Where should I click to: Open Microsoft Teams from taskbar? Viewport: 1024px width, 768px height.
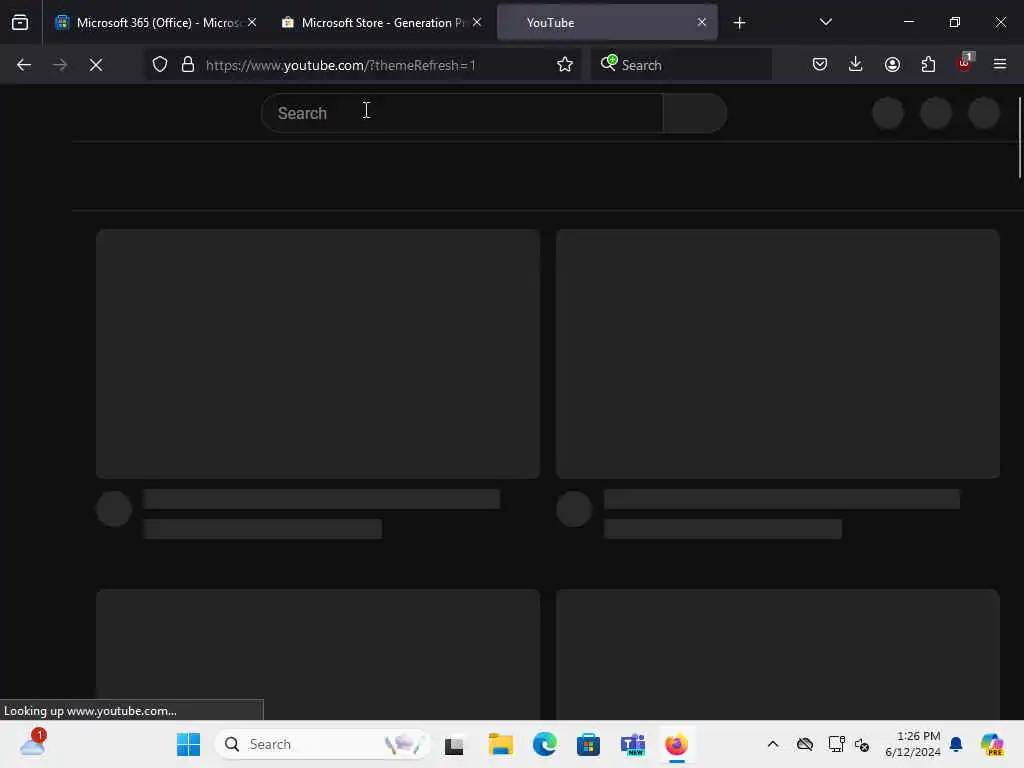(632, 744)
